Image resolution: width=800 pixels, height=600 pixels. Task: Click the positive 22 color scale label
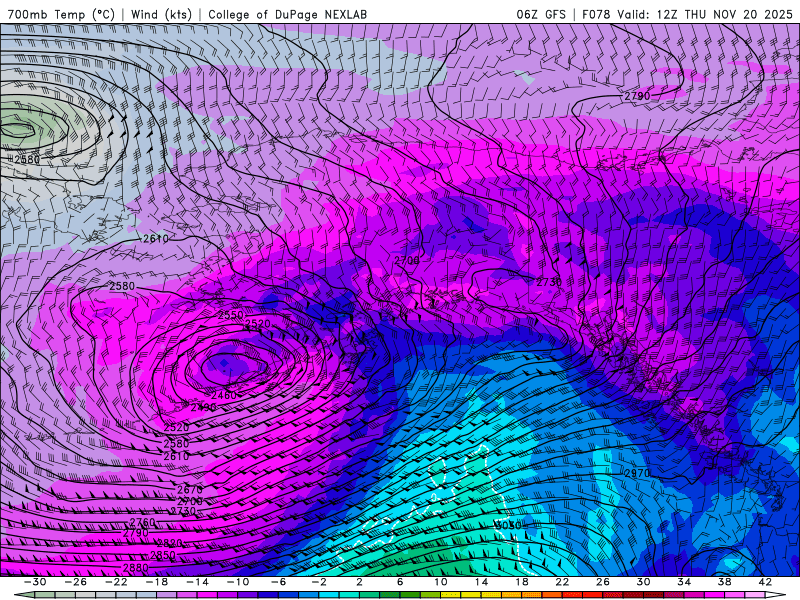562,582
